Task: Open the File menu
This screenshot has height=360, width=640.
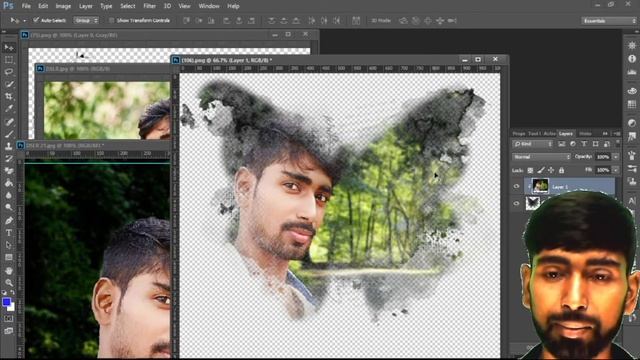Action: (x=26, y=6)
